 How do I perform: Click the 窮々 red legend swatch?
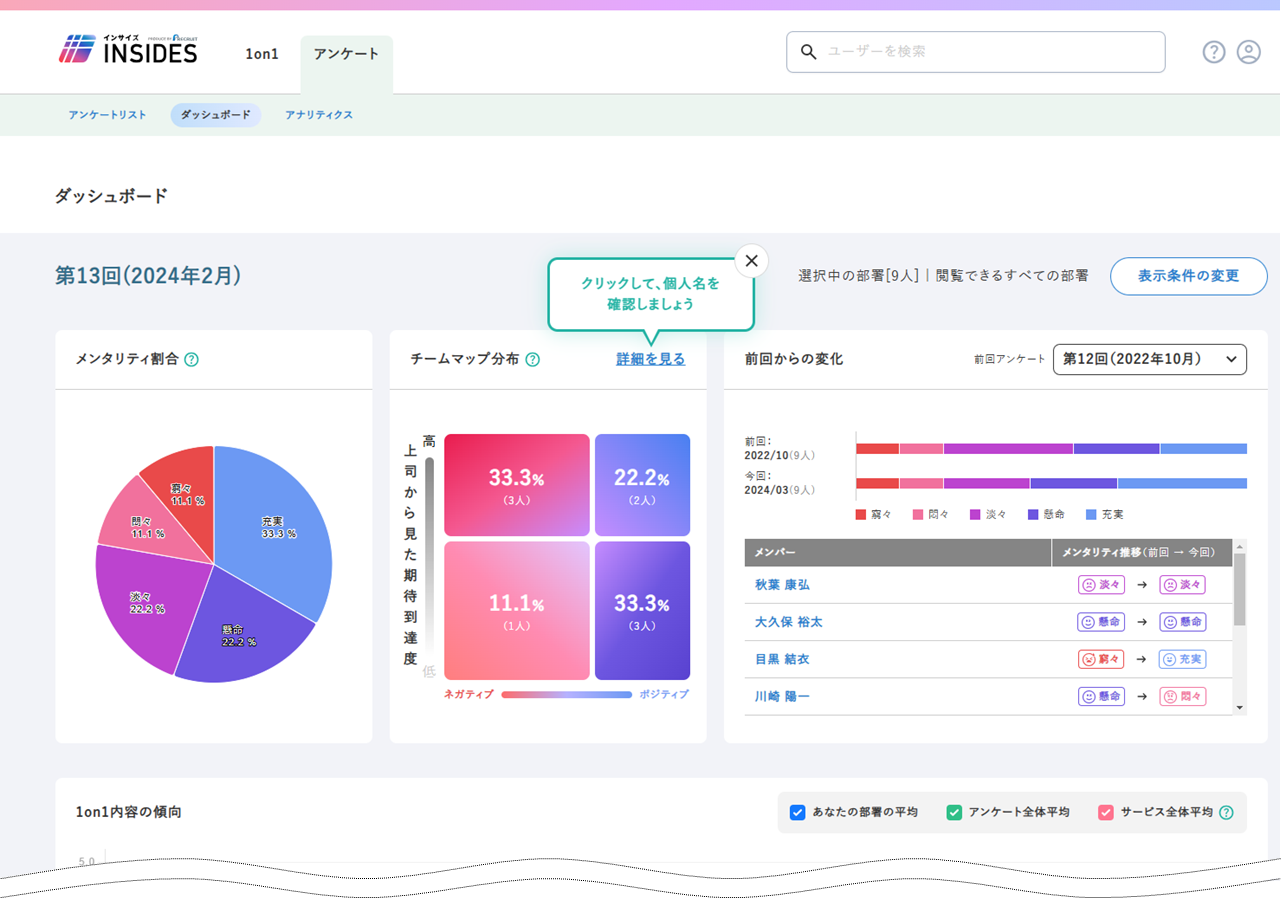[x=861, y=514]
